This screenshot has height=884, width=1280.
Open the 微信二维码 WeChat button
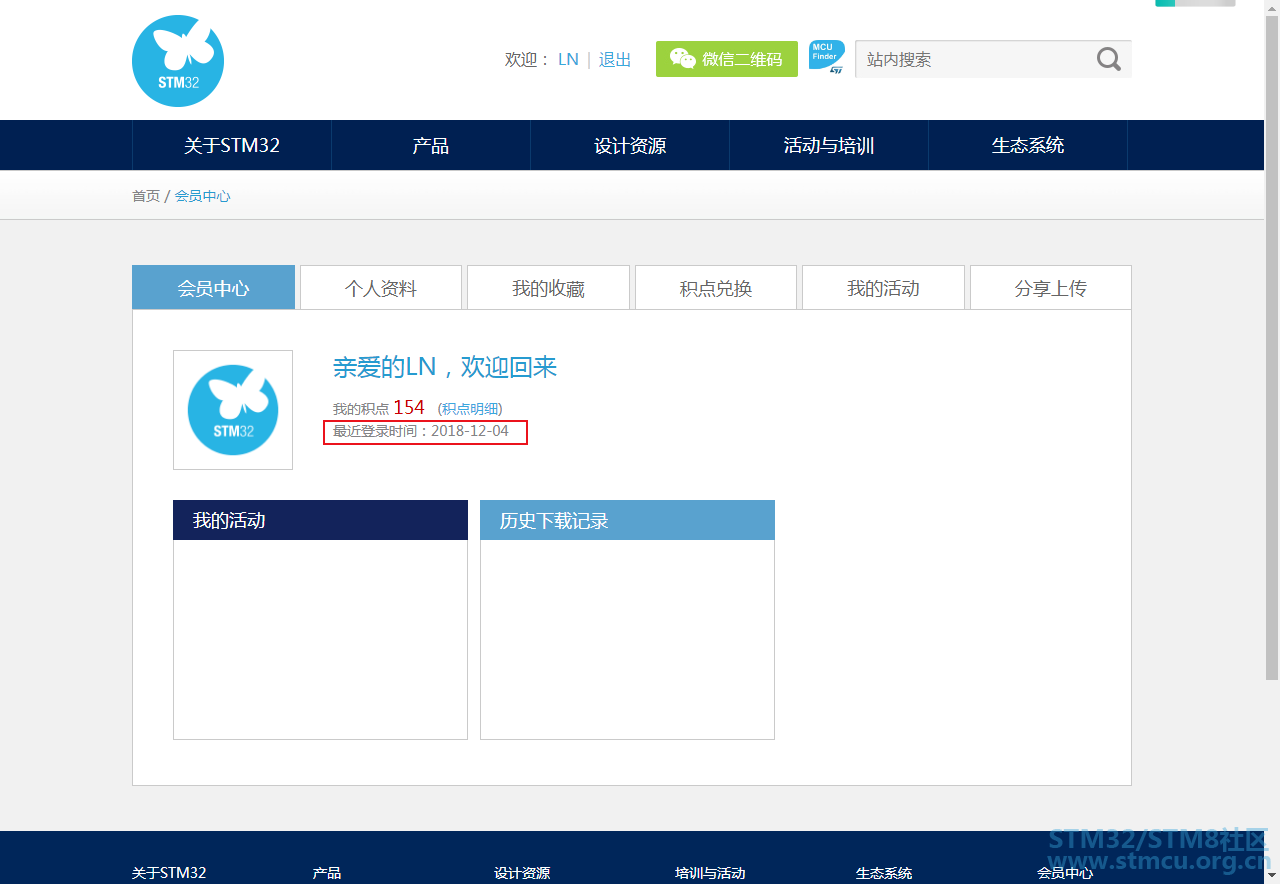pyautogui.click(x=727, y=59)
